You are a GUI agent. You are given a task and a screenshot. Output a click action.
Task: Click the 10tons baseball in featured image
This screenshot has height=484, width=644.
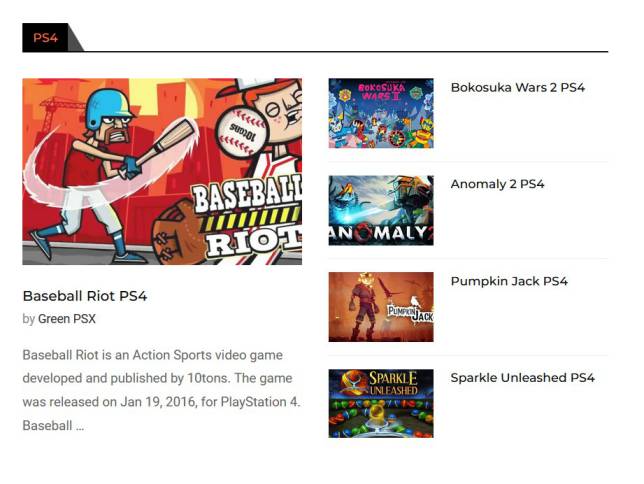point(242,129)
